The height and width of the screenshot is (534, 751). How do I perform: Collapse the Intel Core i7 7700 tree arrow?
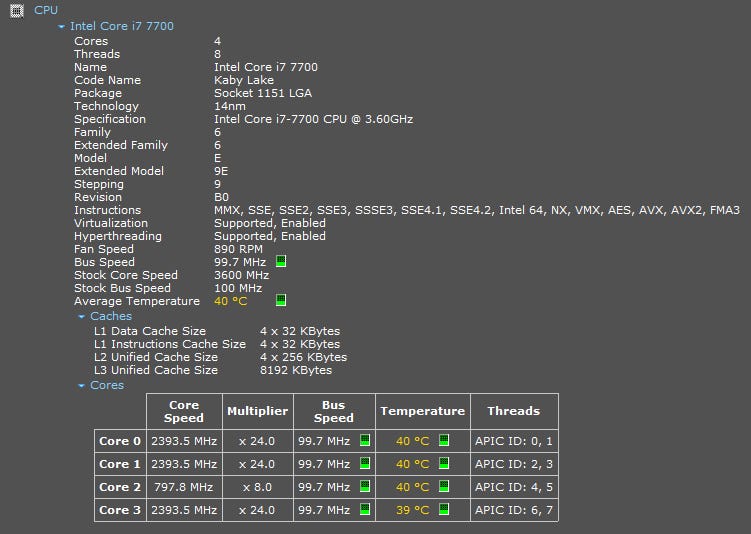(61, 27)
